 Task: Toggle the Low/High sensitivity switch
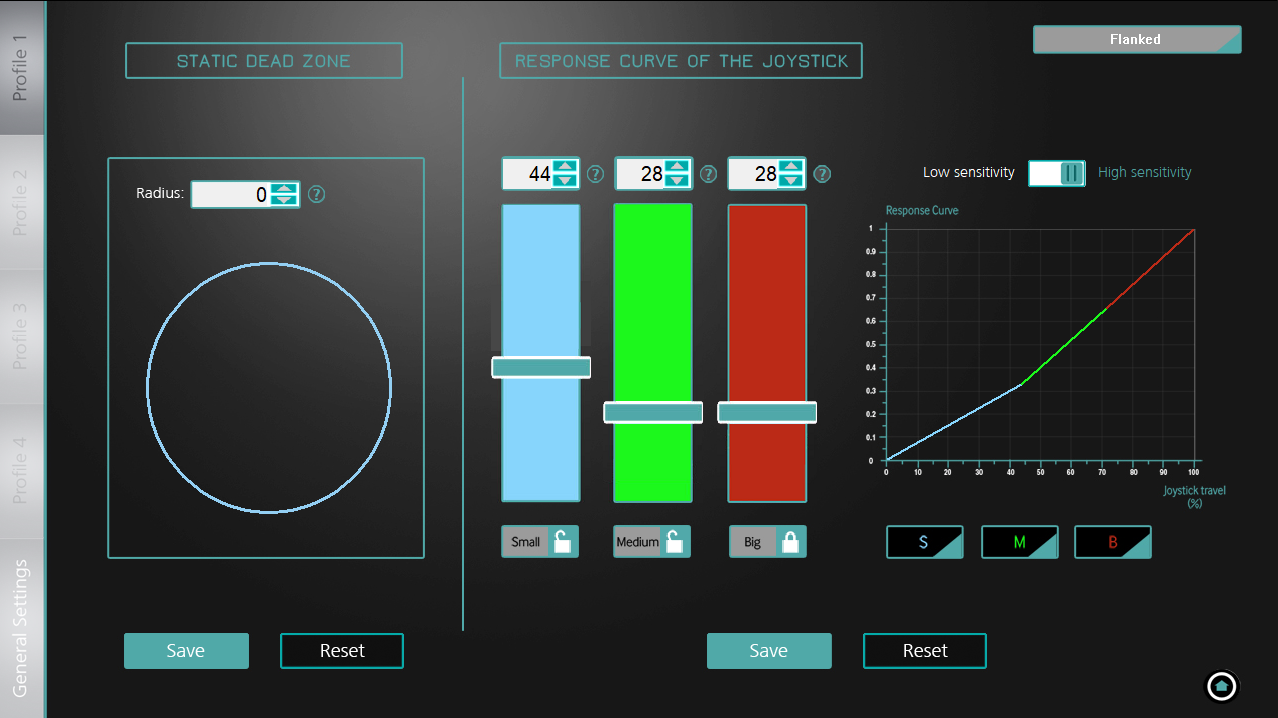(x=1056, y=173)
